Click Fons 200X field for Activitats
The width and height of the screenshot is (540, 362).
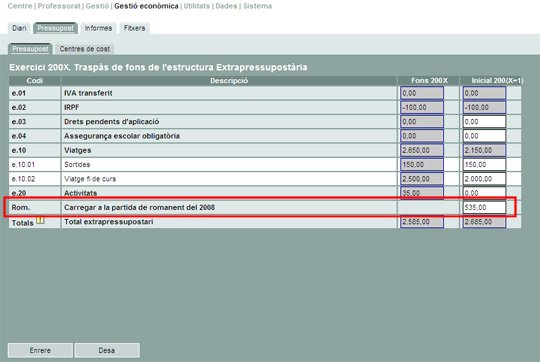[422, 193]
